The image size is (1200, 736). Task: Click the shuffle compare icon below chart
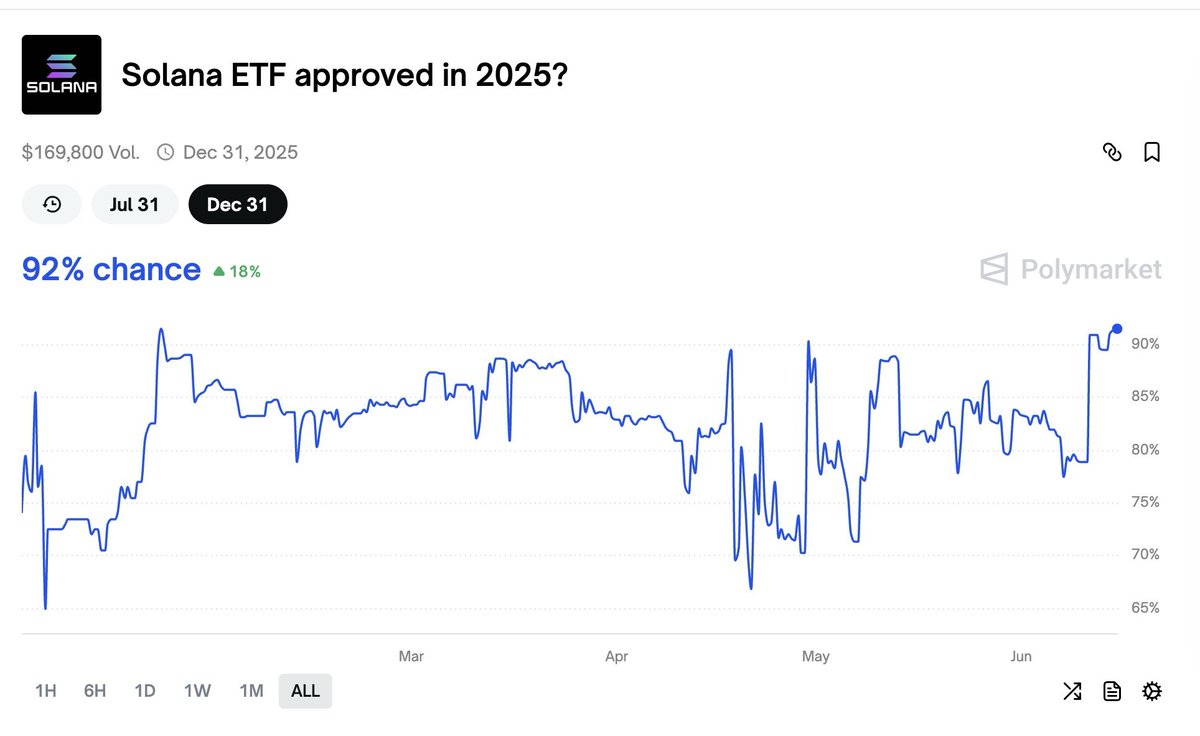1072,691
